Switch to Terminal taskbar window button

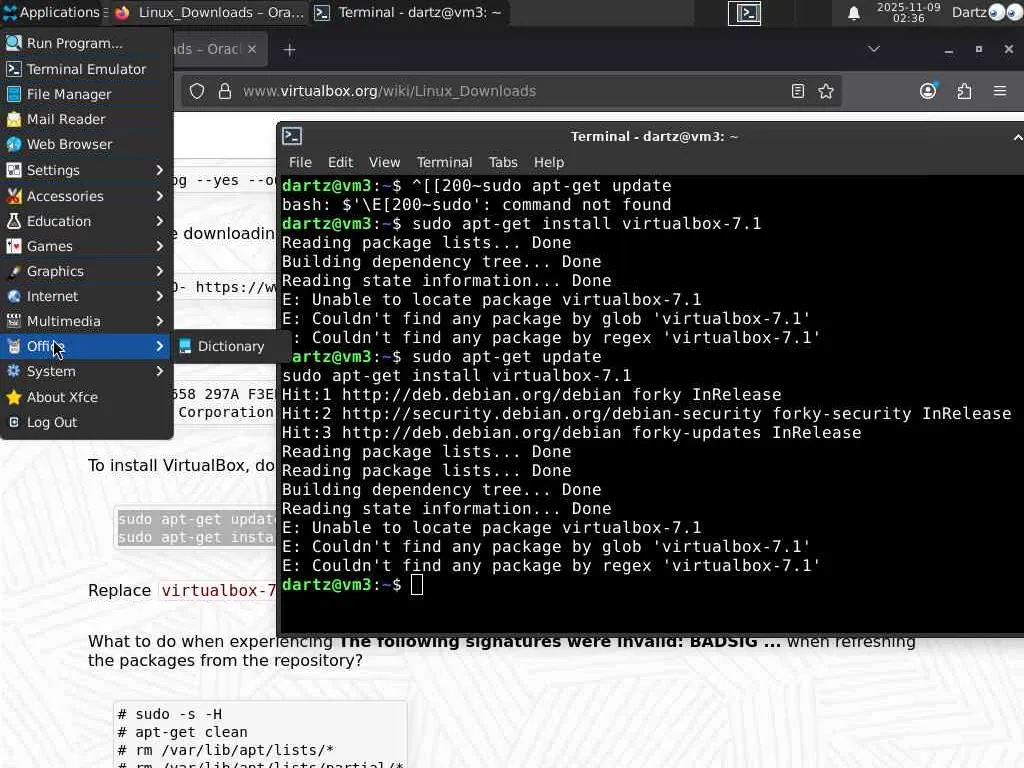[x=409, y=12]
